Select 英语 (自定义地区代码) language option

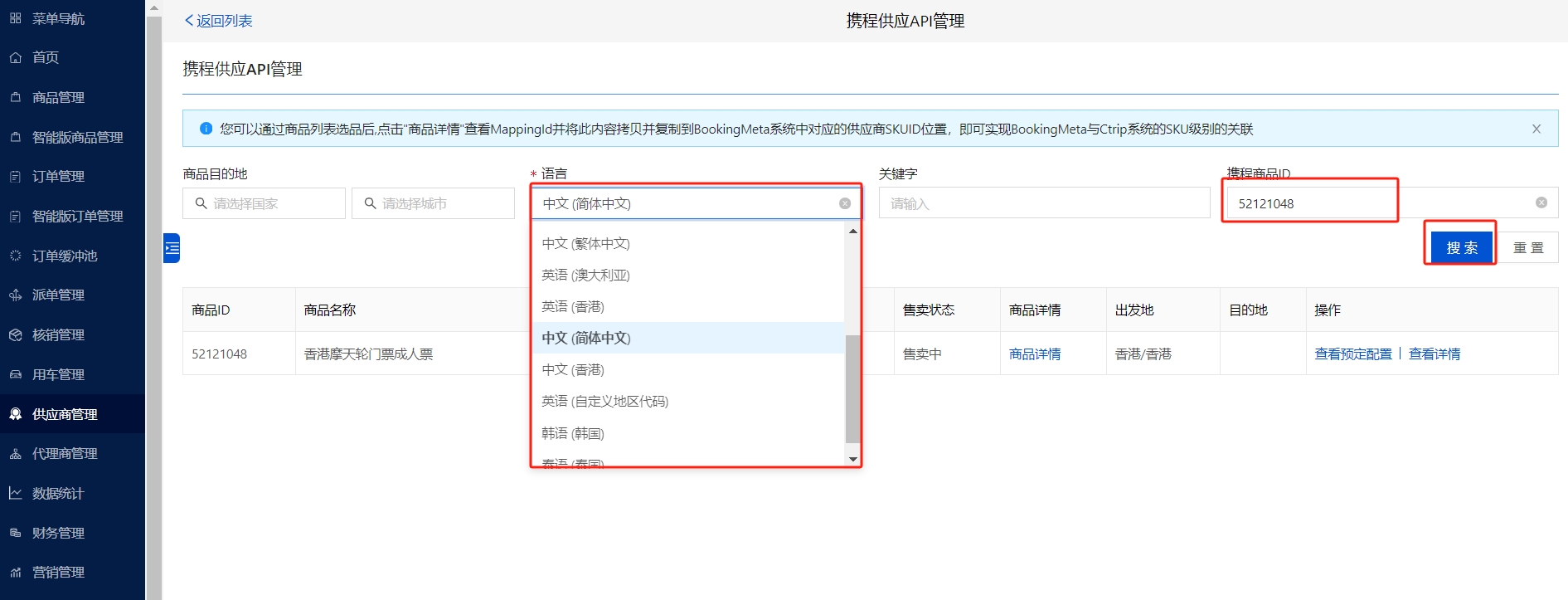pos(688,401)
